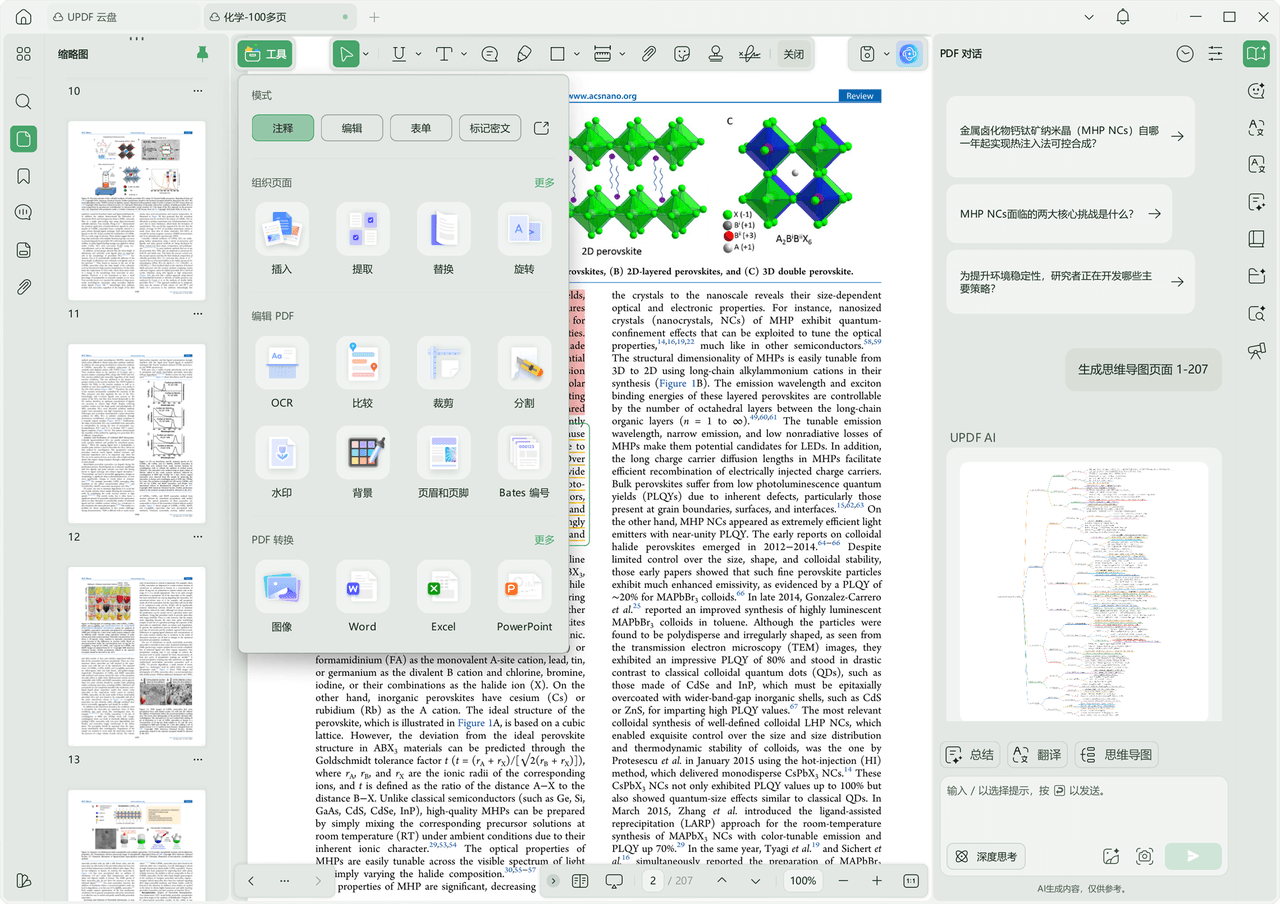Click the 关闭 button in toolbar
Image resolution: width=1280 pixels, height=904 pixels.
point(793,54)
